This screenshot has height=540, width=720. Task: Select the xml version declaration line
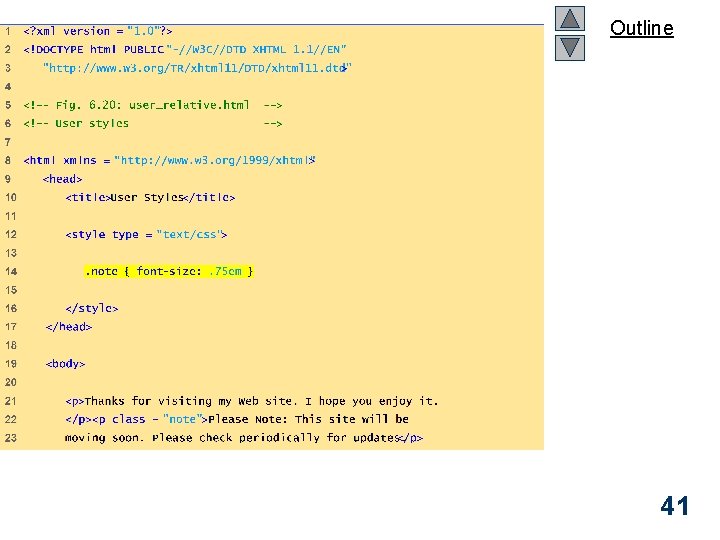click(98, 31)
